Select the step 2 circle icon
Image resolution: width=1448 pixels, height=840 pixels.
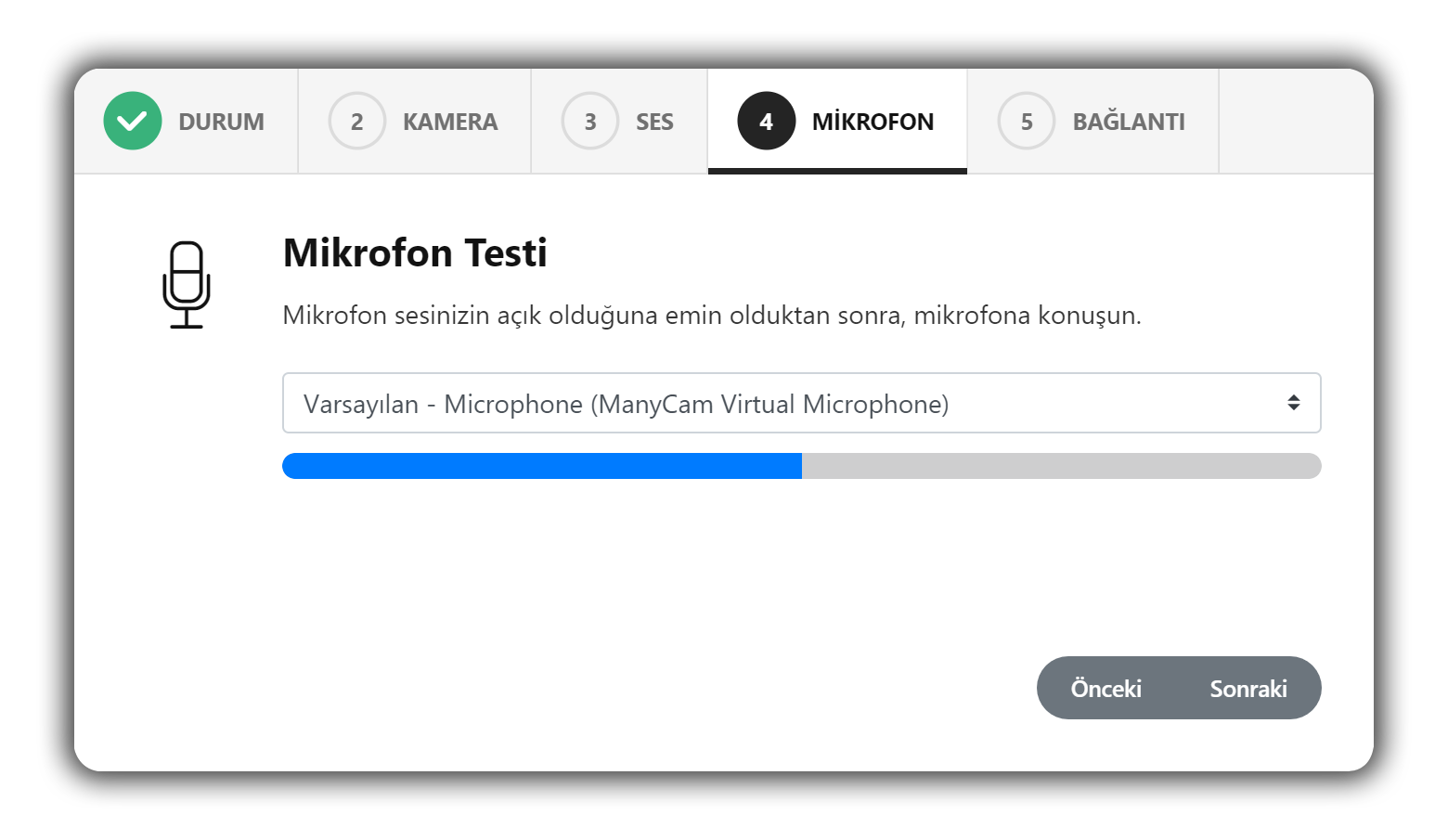(357, 121)
